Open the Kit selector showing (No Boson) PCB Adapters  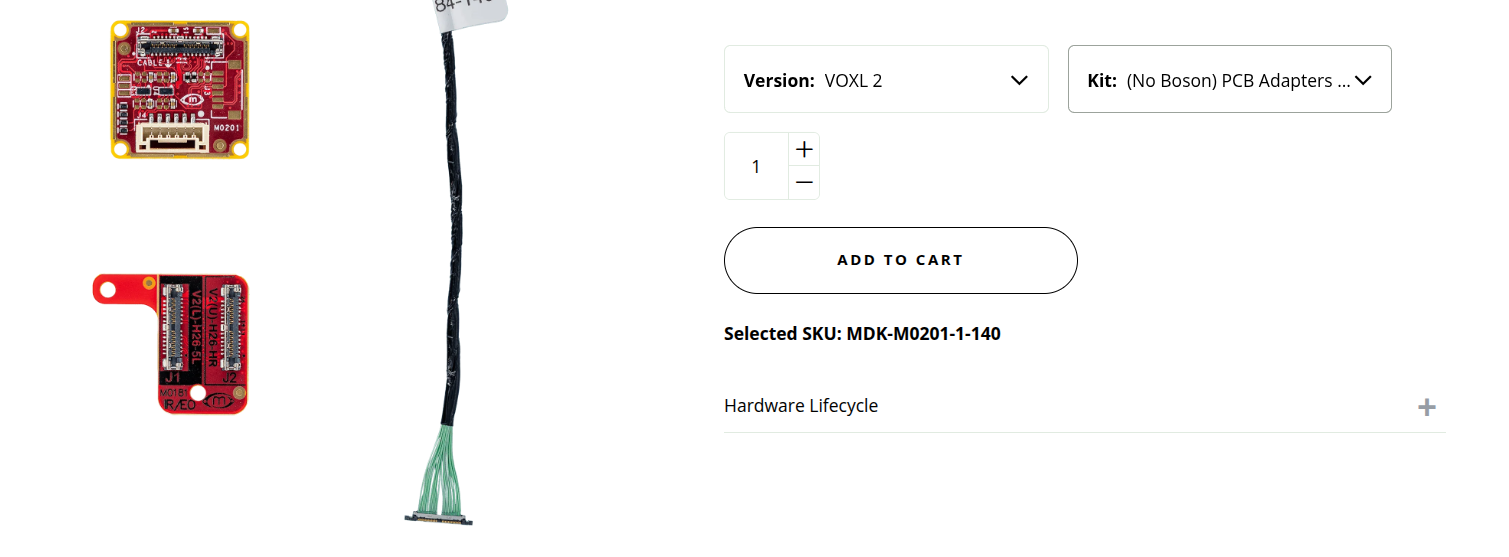click(1228, 80)
